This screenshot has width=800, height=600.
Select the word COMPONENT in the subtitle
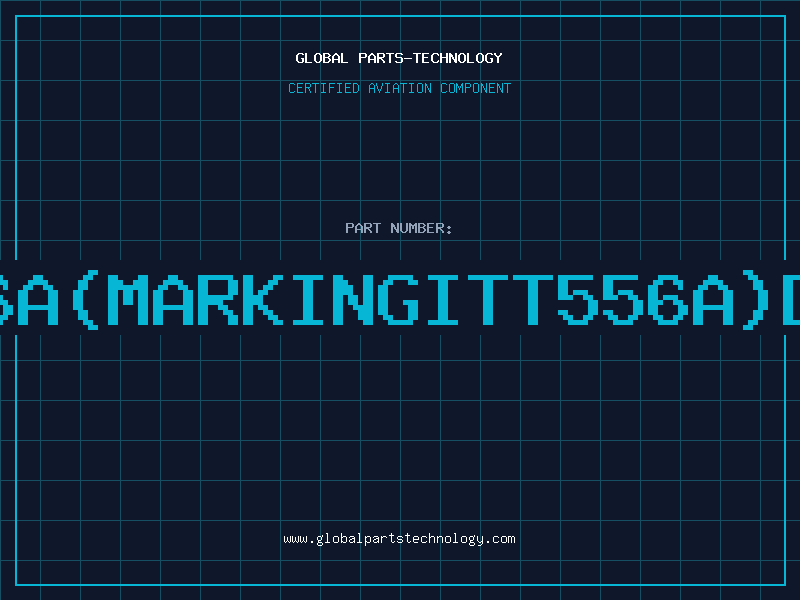pos(476,88)
